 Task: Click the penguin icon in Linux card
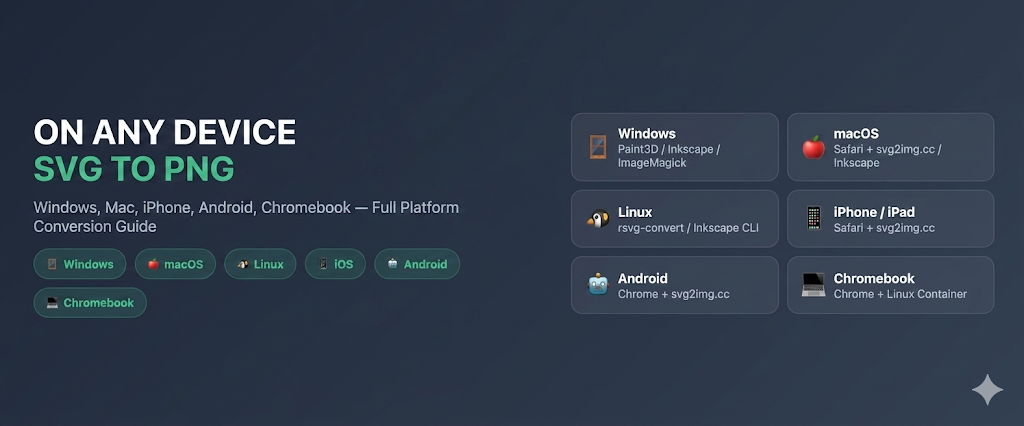point(598,219)
